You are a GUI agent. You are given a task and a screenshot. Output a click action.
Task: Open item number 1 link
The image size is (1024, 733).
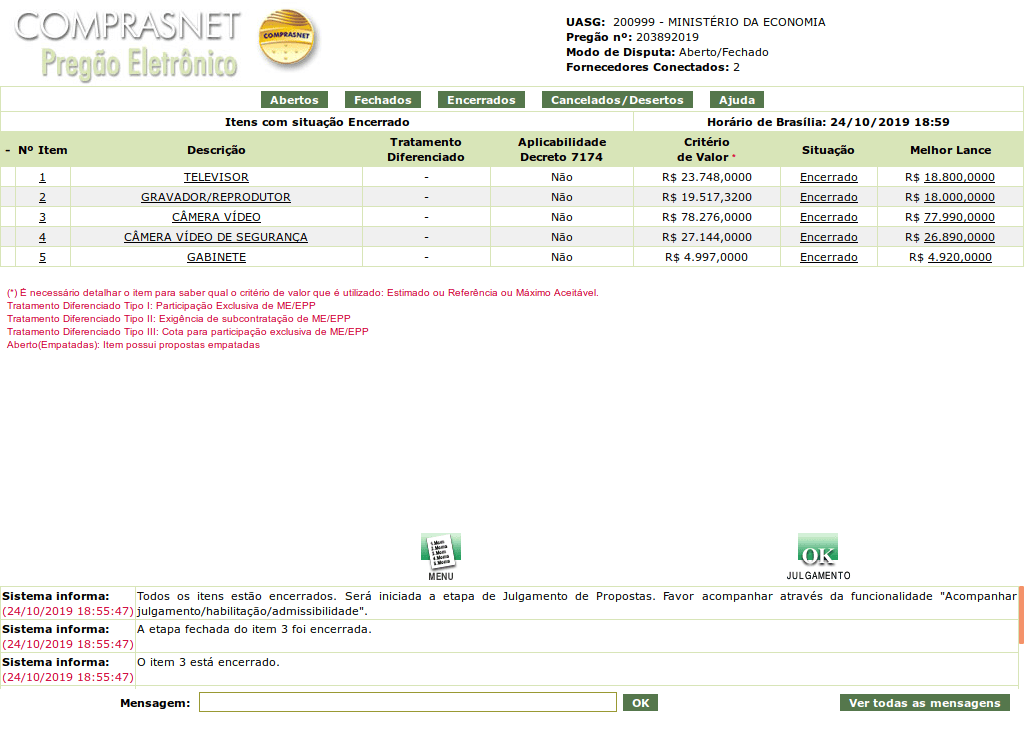(42, 177)
